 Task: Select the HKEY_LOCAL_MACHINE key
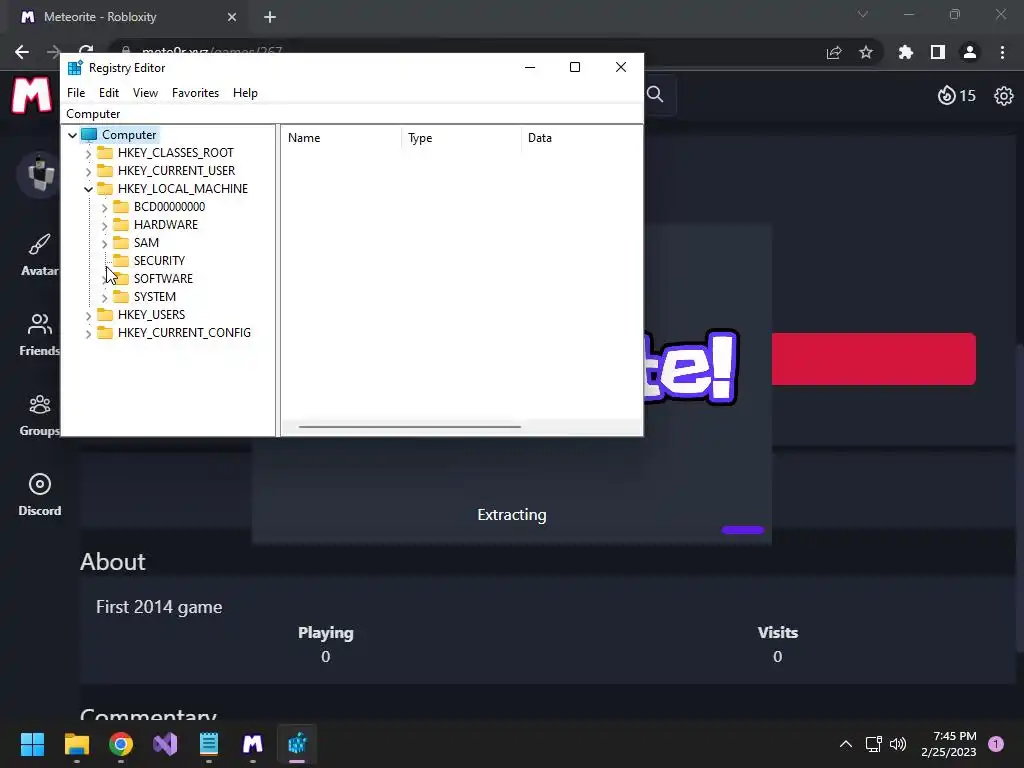click(182, 189)
